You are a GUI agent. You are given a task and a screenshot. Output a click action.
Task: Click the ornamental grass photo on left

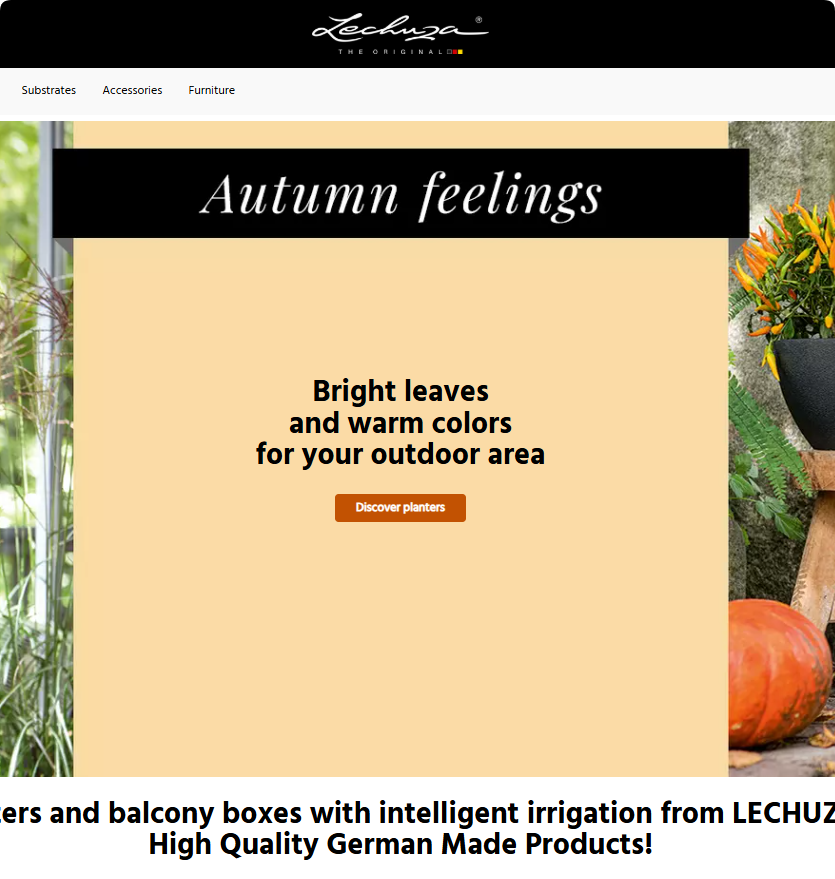pos(36,448)
